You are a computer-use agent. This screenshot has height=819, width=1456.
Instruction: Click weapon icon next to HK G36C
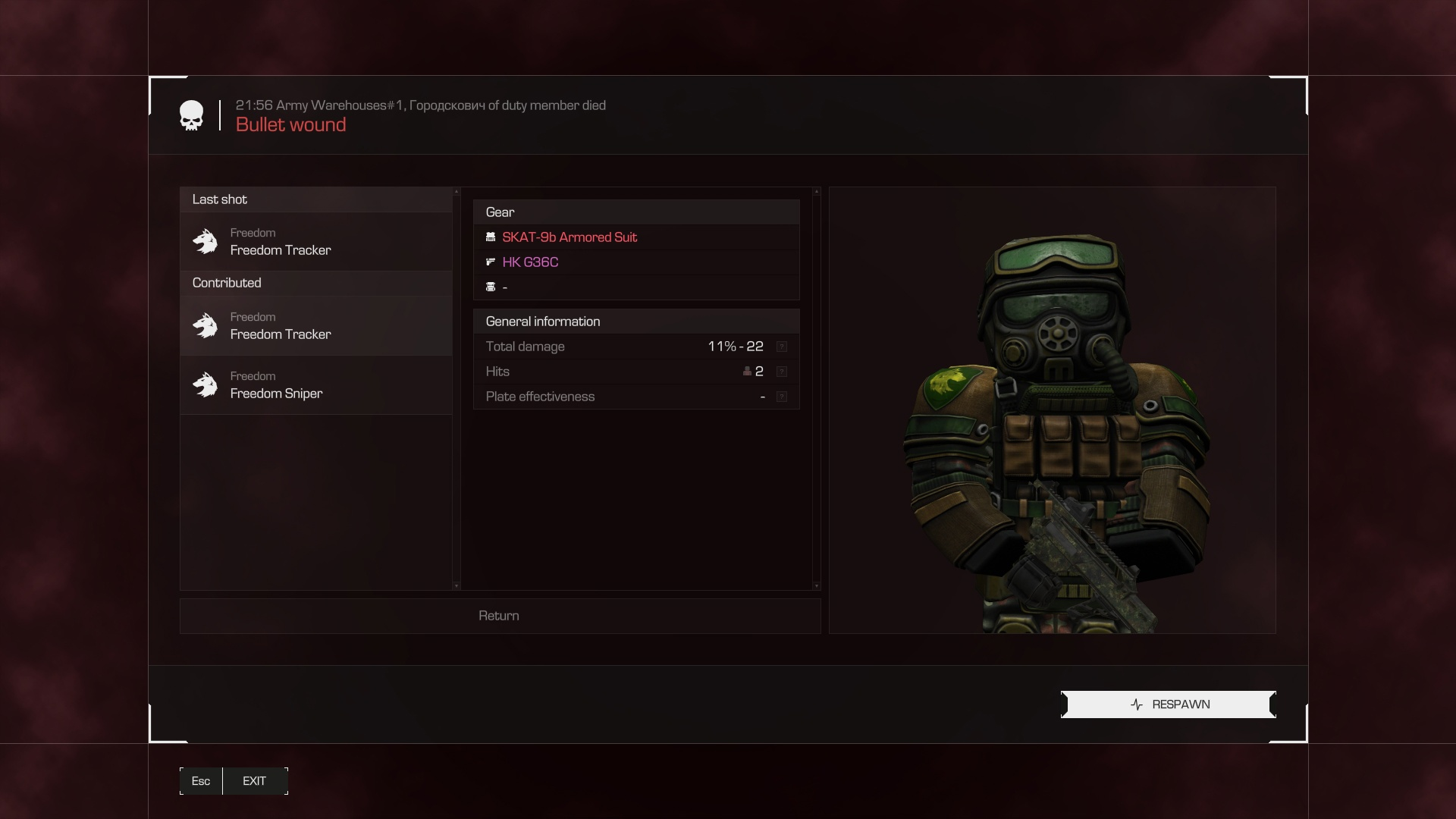point(491,262)
